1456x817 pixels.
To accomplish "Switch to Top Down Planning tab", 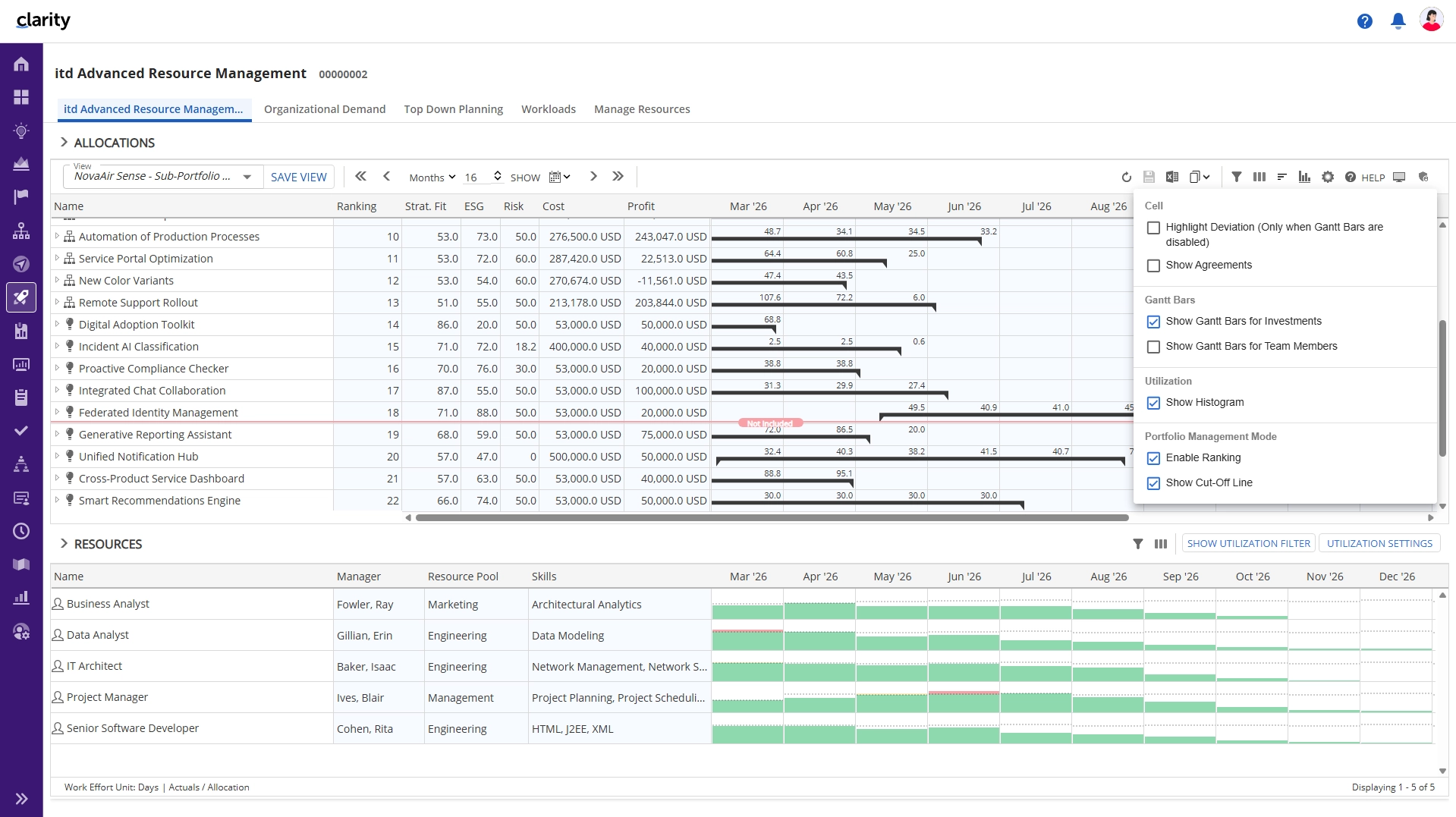I will (454, 109).
